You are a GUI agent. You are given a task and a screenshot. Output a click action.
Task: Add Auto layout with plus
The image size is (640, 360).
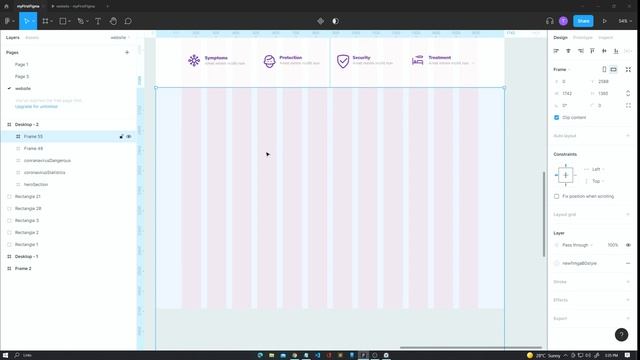628,136
